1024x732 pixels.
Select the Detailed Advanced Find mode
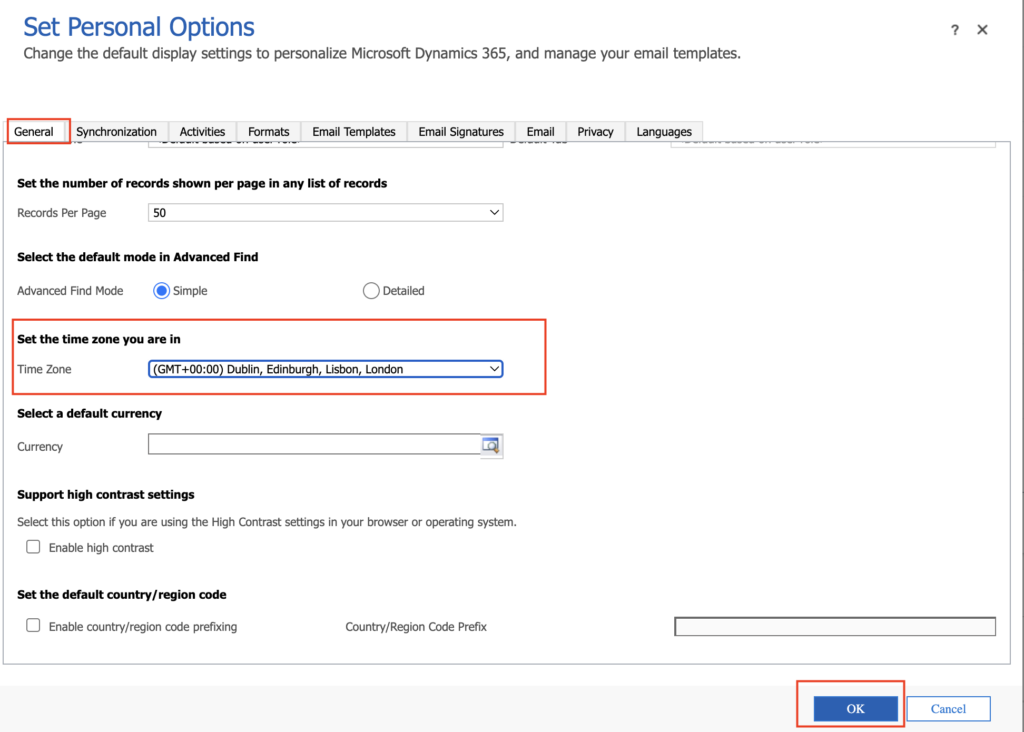(371, 291)
